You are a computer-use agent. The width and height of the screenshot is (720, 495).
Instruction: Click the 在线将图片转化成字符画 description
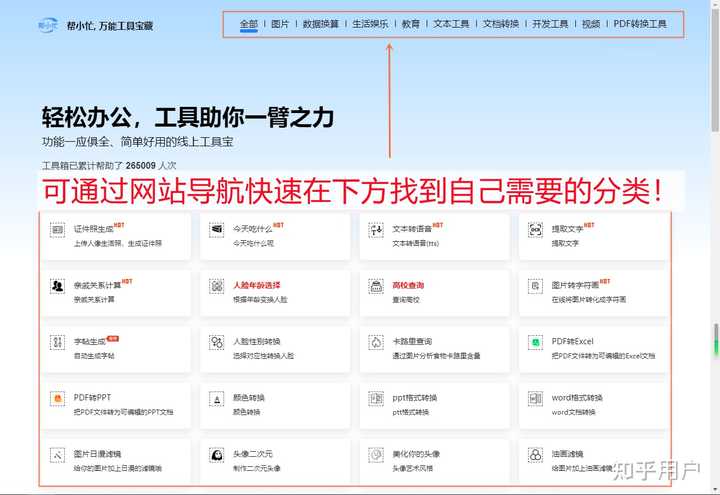(x=589, y=300)
